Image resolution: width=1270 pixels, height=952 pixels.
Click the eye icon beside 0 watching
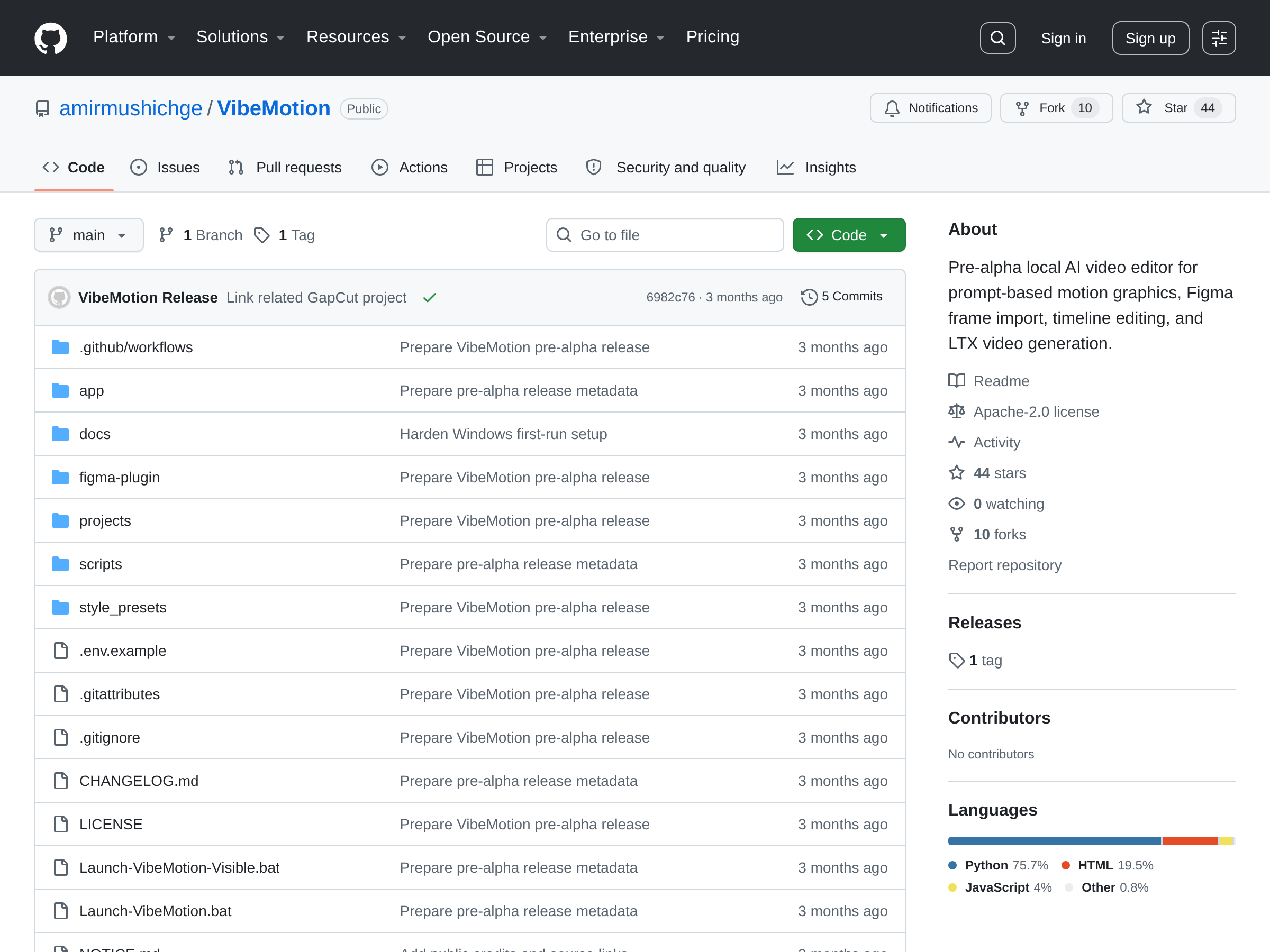[957, 504]
